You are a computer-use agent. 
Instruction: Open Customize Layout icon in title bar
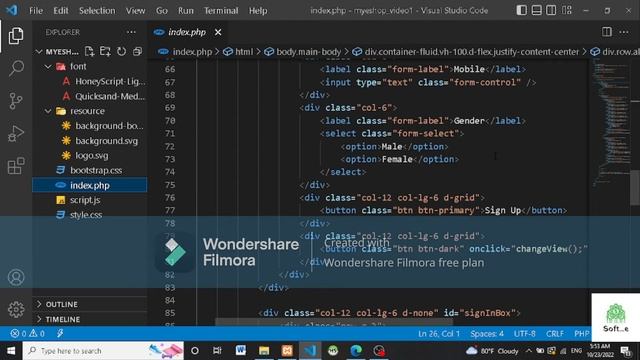pyautogui.click(x=567, y=10)
